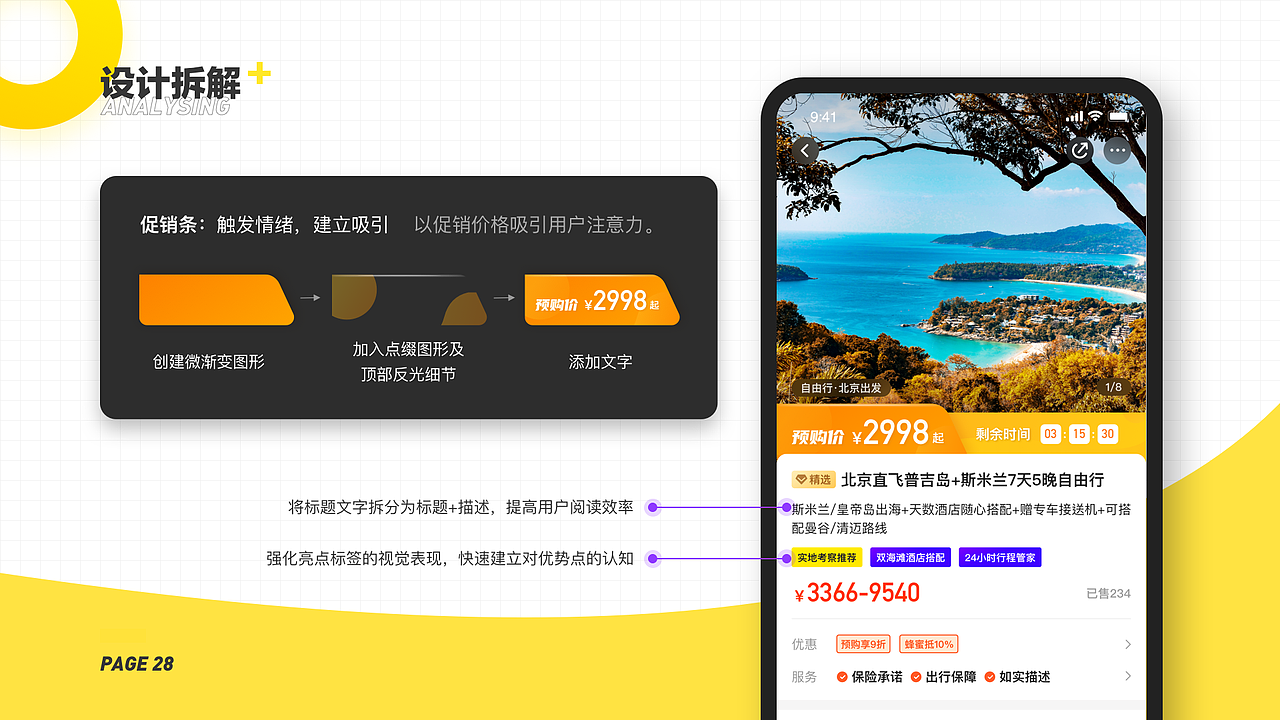
Task: Click the 蜂蜜抵10% coupon tag
Action: click(x=928, y=645)
